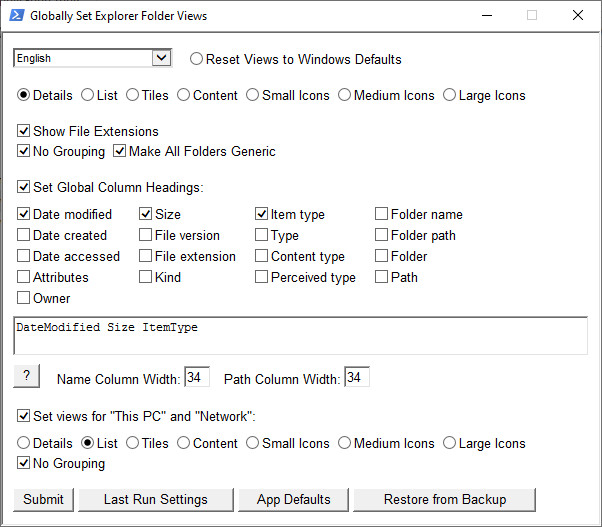Open help with the question mark button
Screen dimensions: 602x527
(x=26, y=376)
